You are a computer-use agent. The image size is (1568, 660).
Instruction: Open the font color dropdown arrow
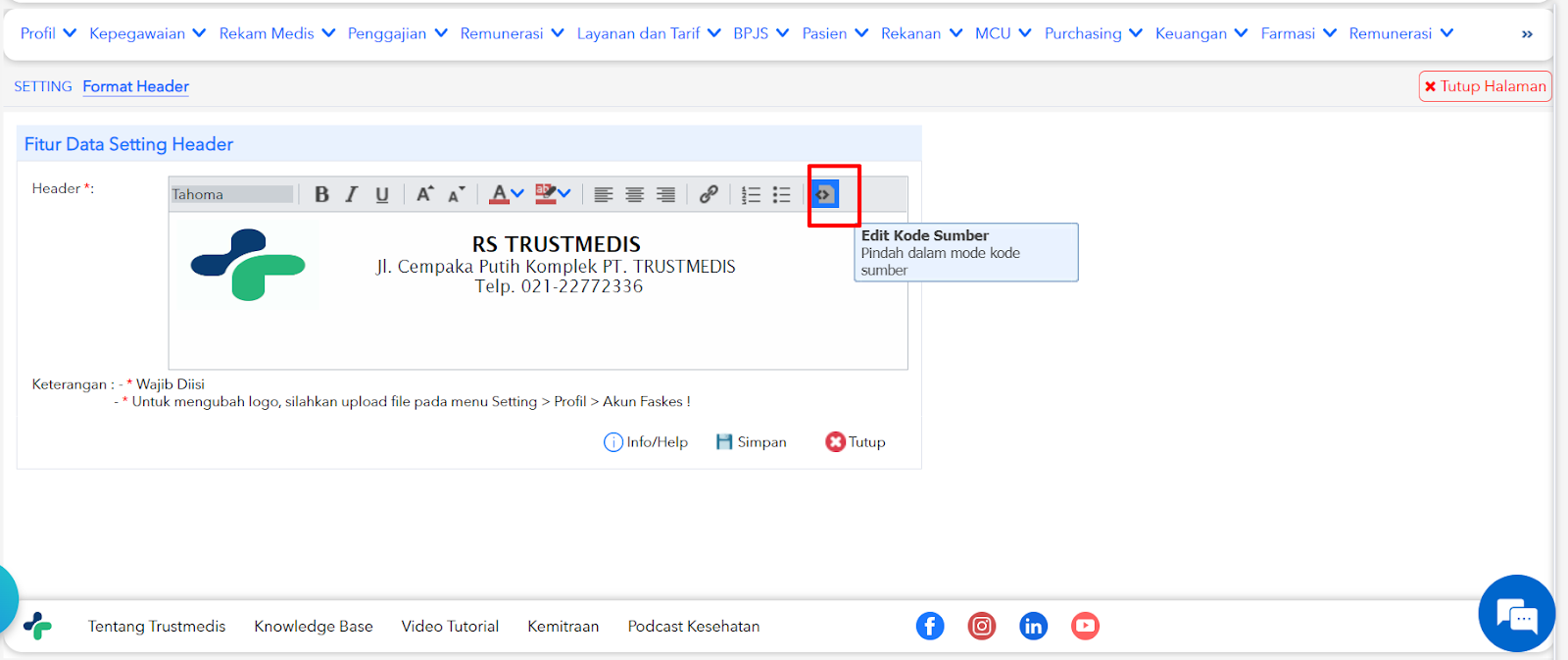coord(517,194)
